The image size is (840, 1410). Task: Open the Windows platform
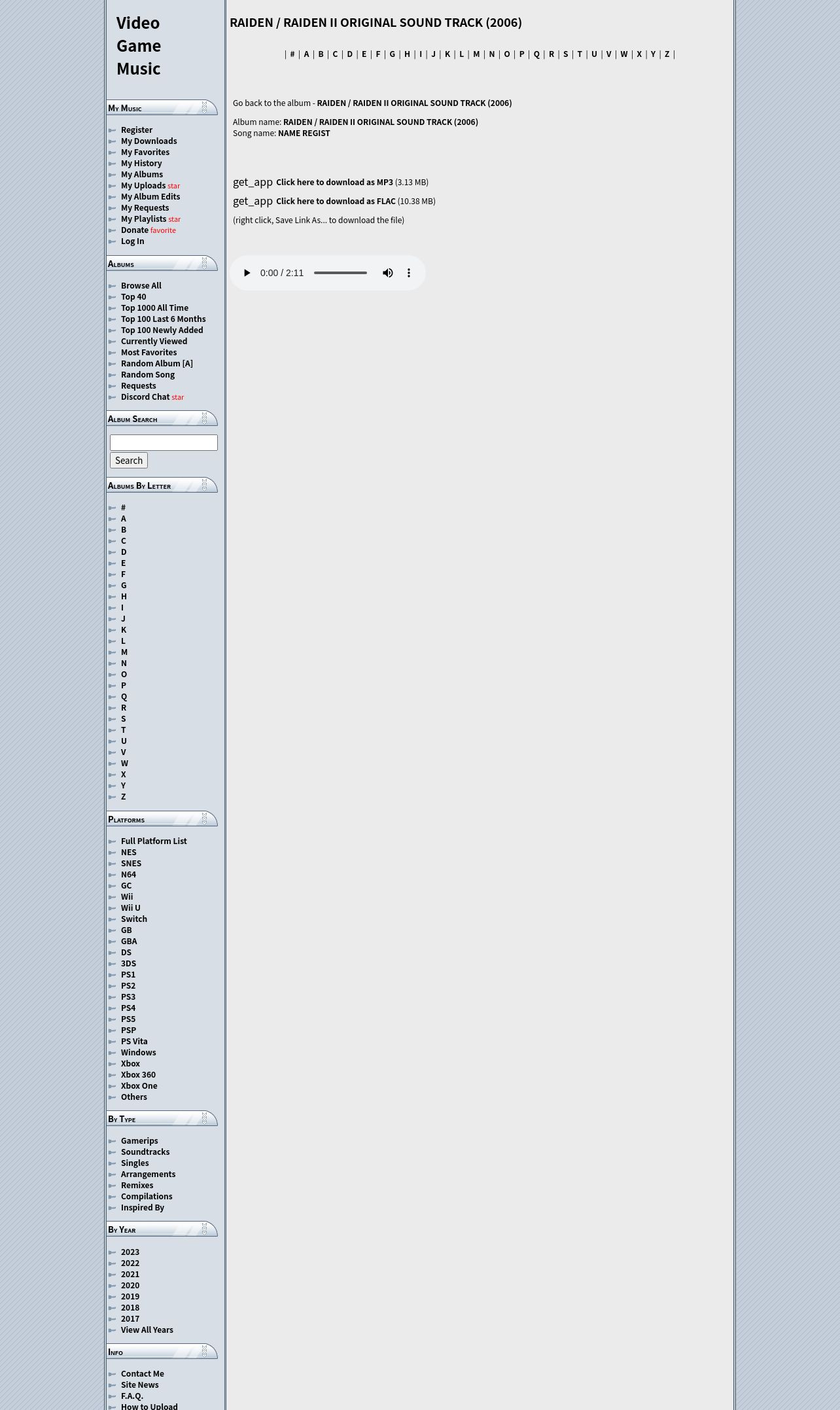138,1053
